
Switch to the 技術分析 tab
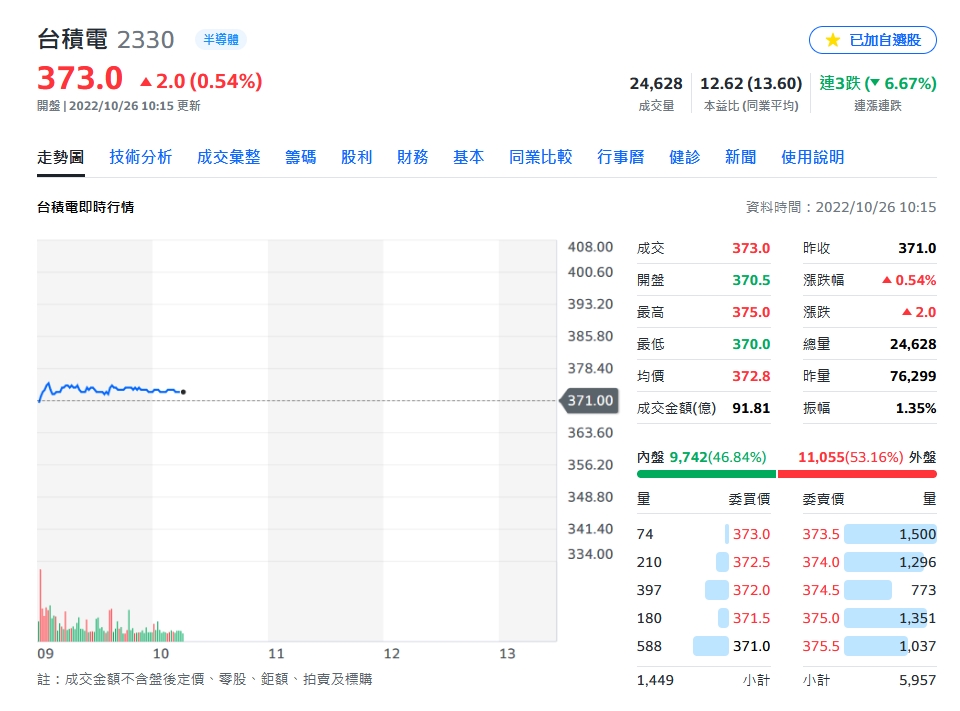point(141,157)
